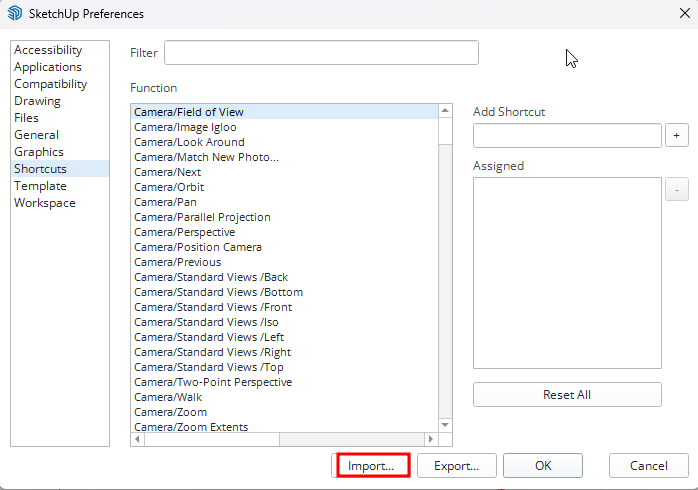Screen dimensions: 698x490
Task: Select Camera/Perspective in the list
Action: pos(285,232)
